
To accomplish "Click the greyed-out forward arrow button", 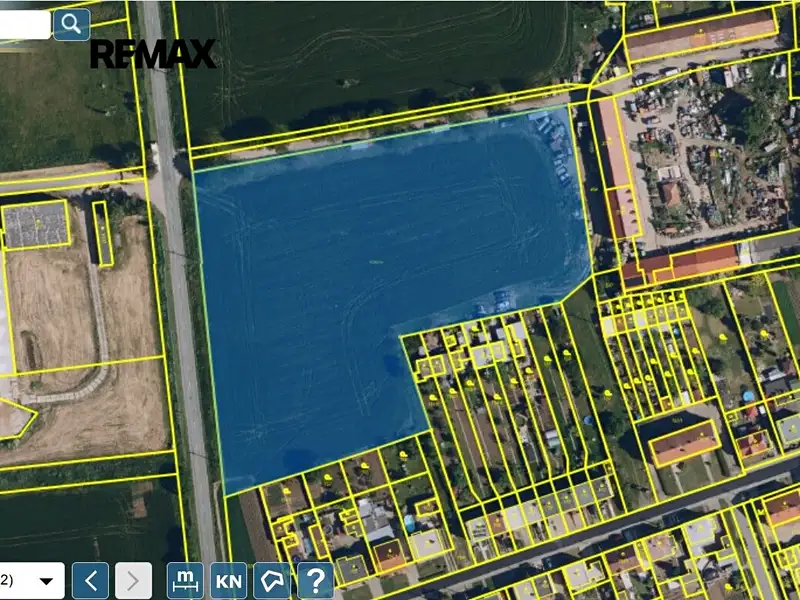I will [133, 581].
